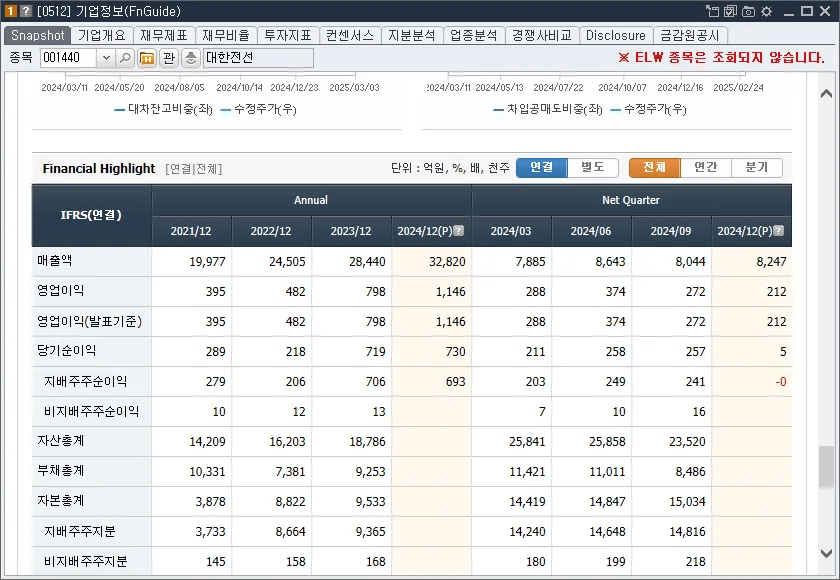Open the 재무비율 tab
840x580 pixels.
pos(226,35)
